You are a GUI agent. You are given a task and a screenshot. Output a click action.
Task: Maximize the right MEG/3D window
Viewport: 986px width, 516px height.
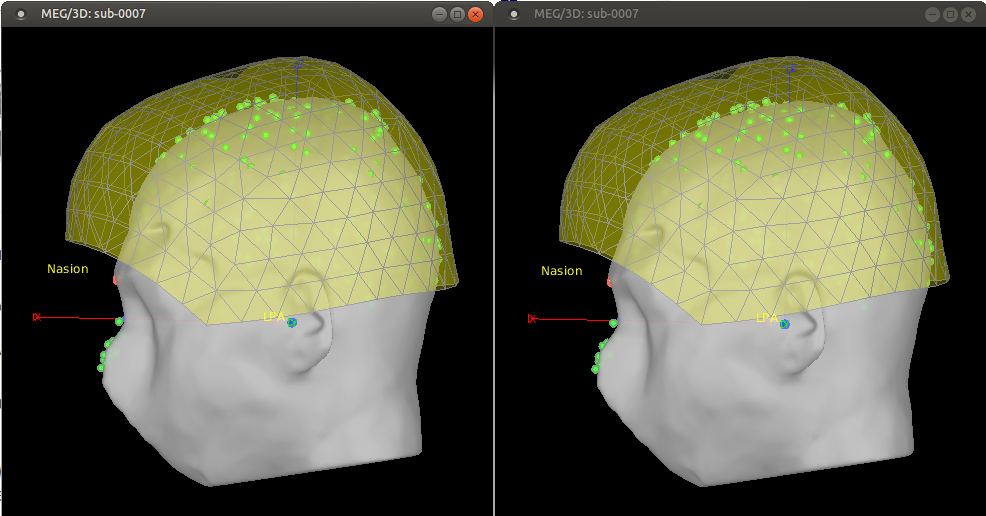(950, 14)
